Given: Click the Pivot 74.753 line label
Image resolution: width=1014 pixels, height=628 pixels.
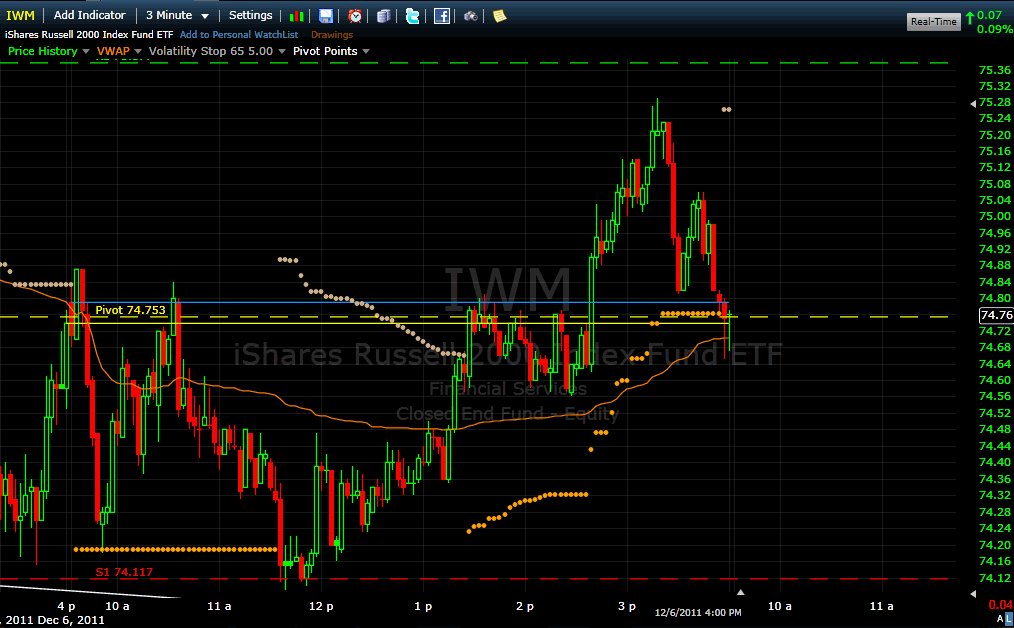Looking at the screenshot, I should (131, 310).
